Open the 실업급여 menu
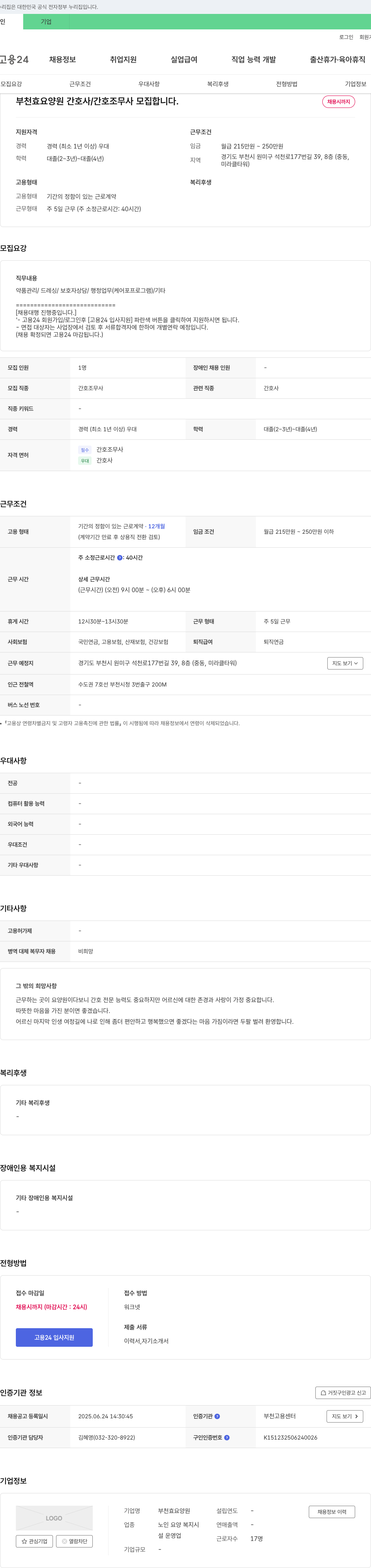 [184, 60]
